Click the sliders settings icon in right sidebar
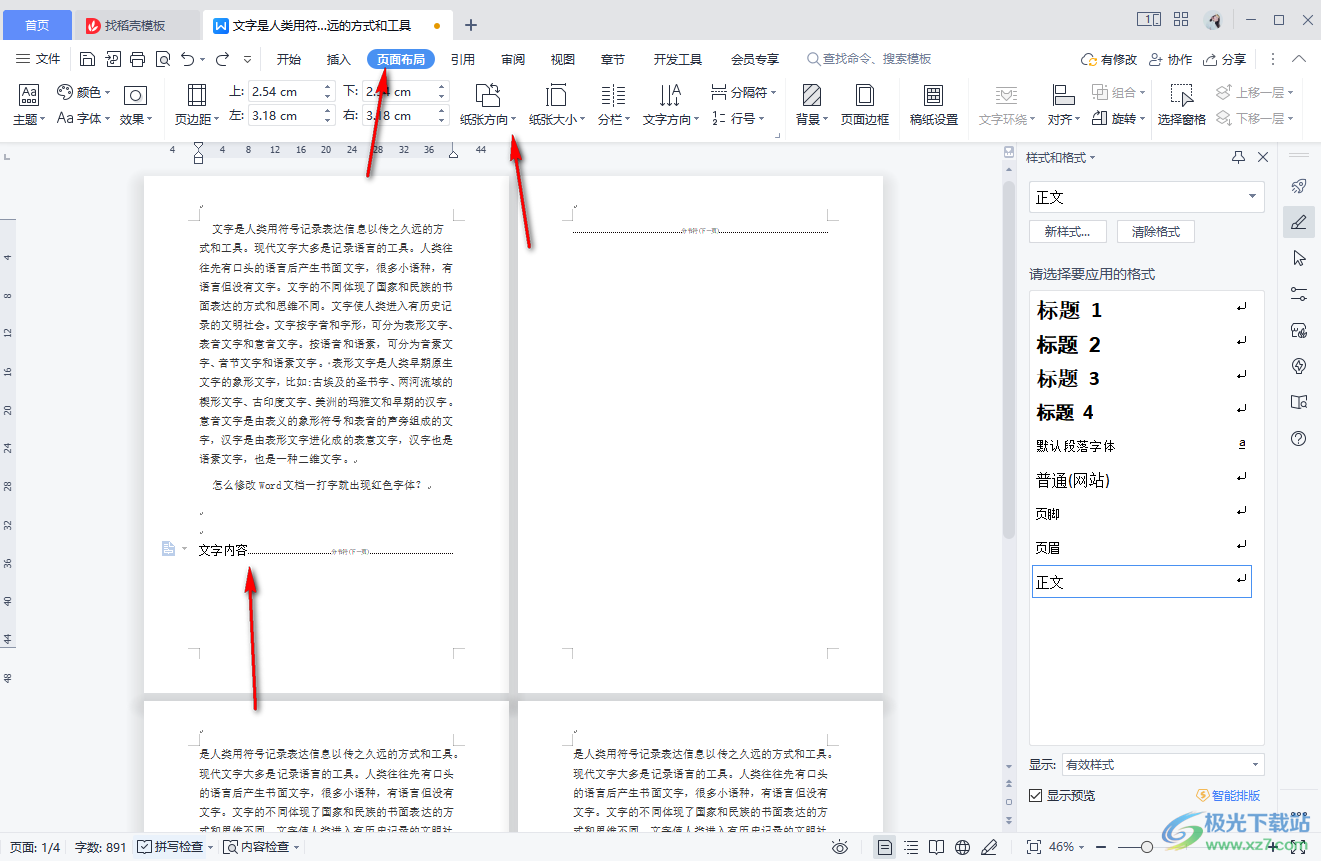This screenshot has height=861, width=1321. tap(1299, 294)
